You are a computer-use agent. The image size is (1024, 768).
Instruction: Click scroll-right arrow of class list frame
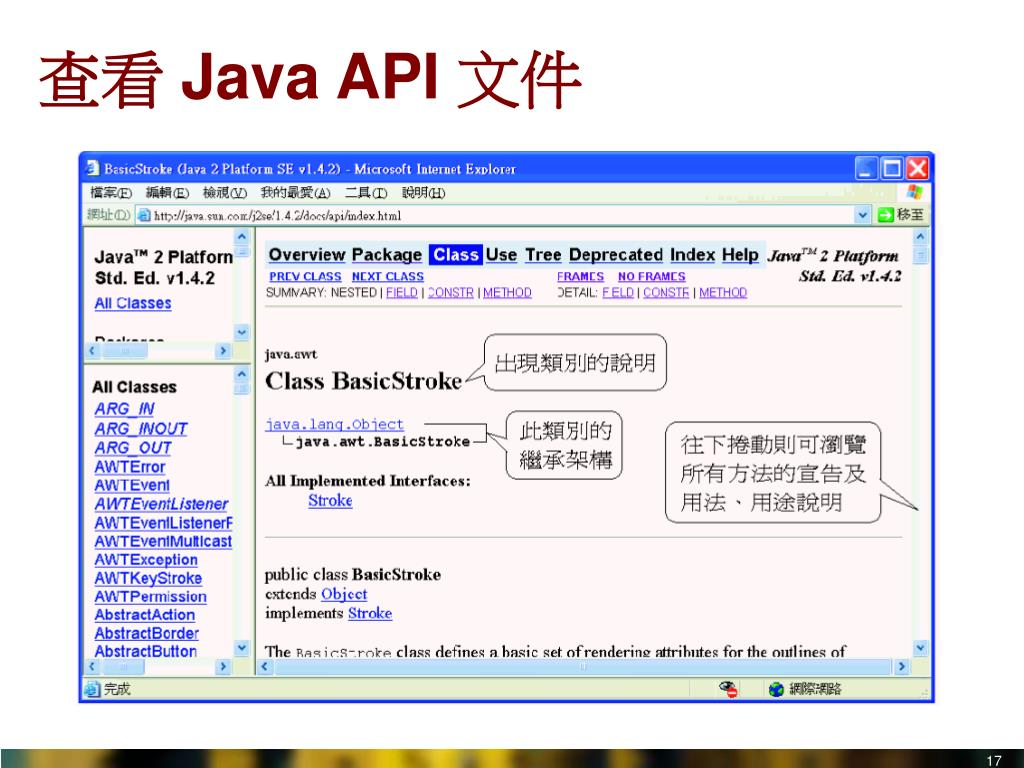pyautogui.click(x=223, y=667)
